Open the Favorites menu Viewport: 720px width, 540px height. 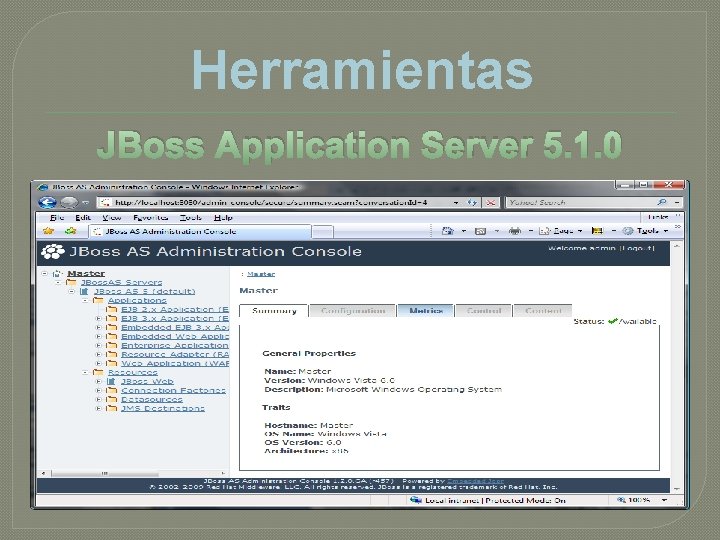pyautogui.click(x=150, y=218)
